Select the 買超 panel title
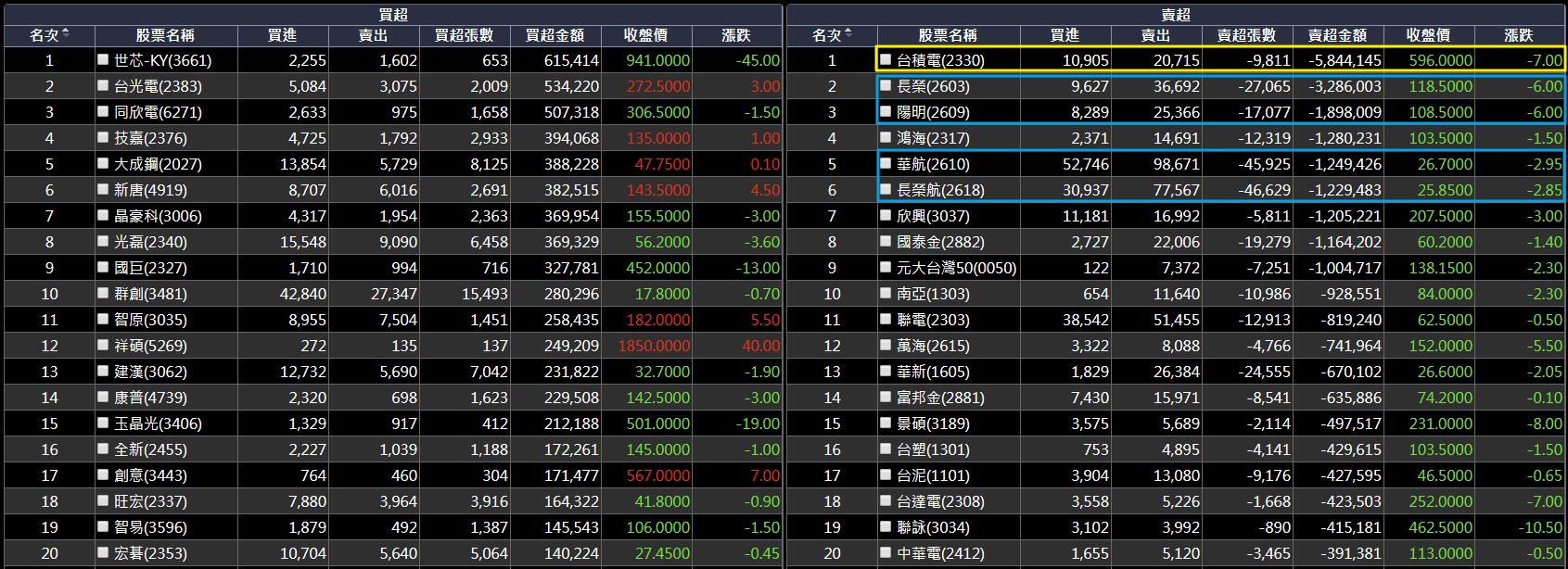 (x=393, y=14)
